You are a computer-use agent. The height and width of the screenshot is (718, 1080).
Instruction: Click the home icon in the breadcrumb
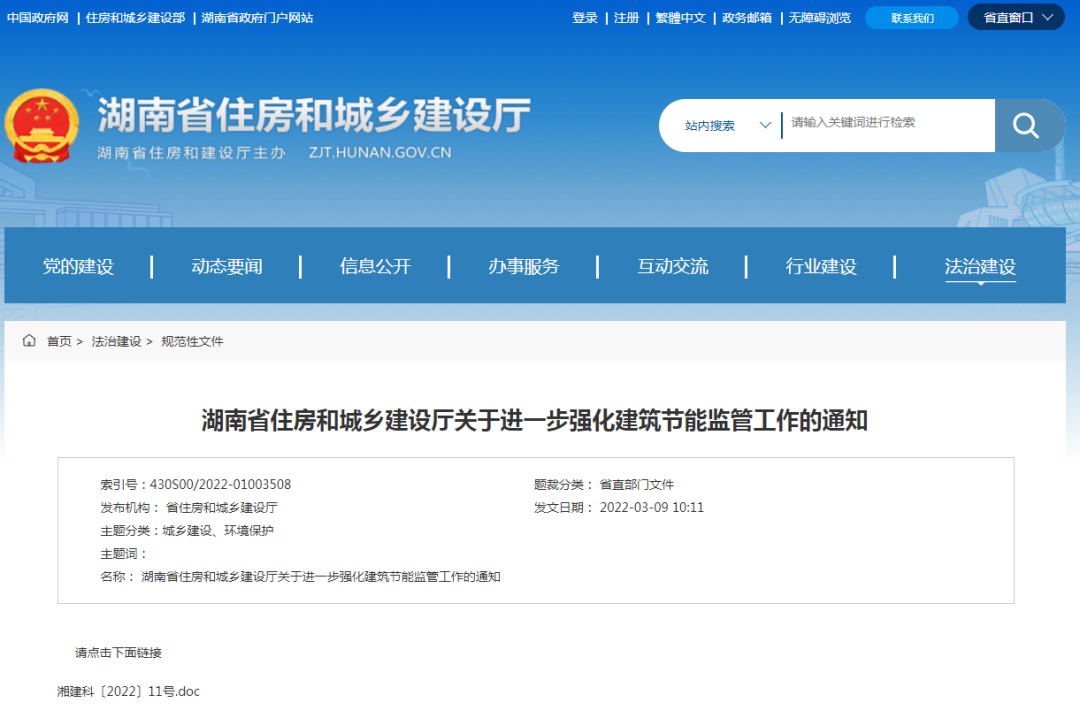coord(29,340)
